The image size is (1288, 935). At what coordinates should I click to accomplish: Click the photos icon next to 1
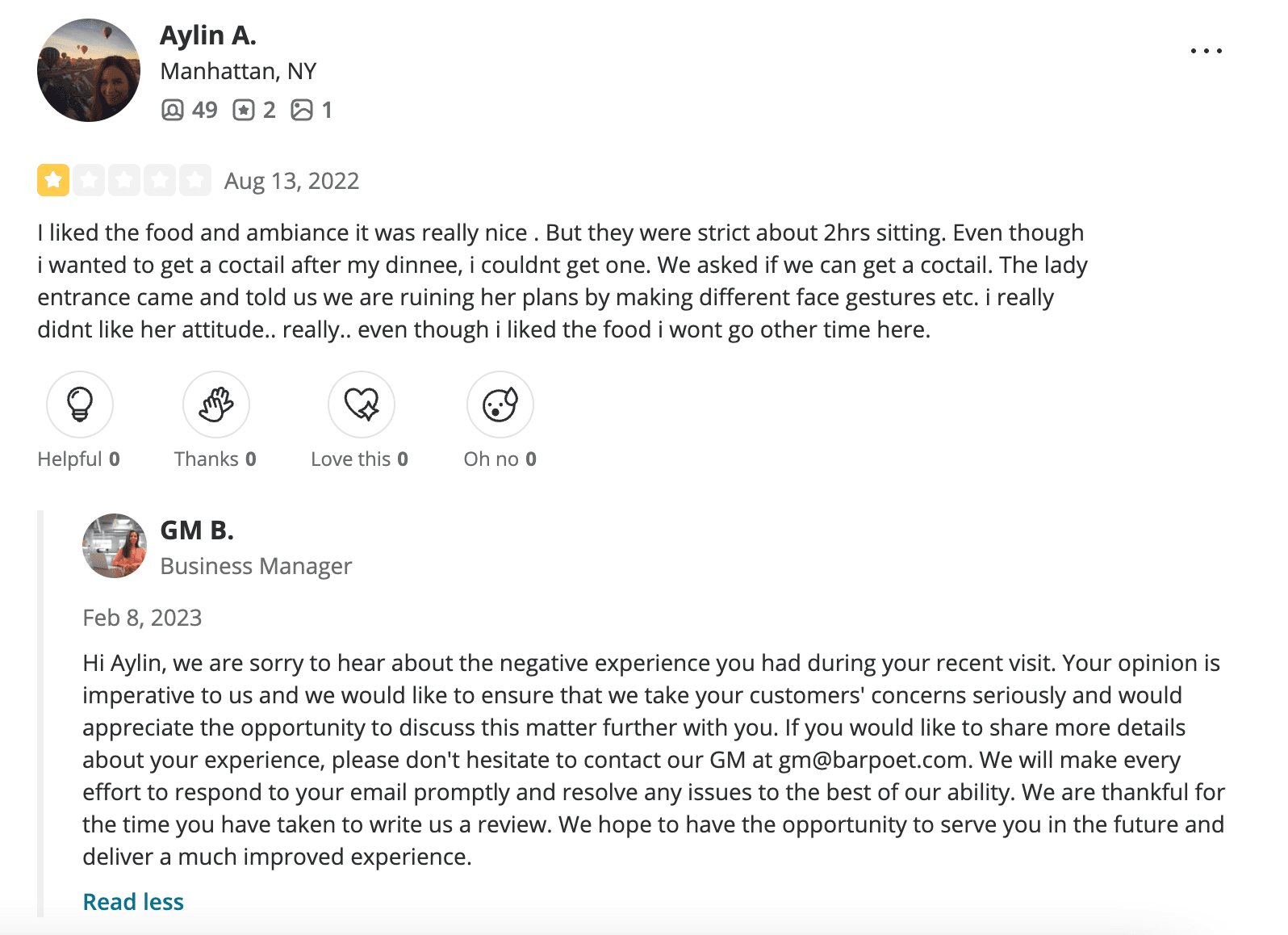point(302,110)
